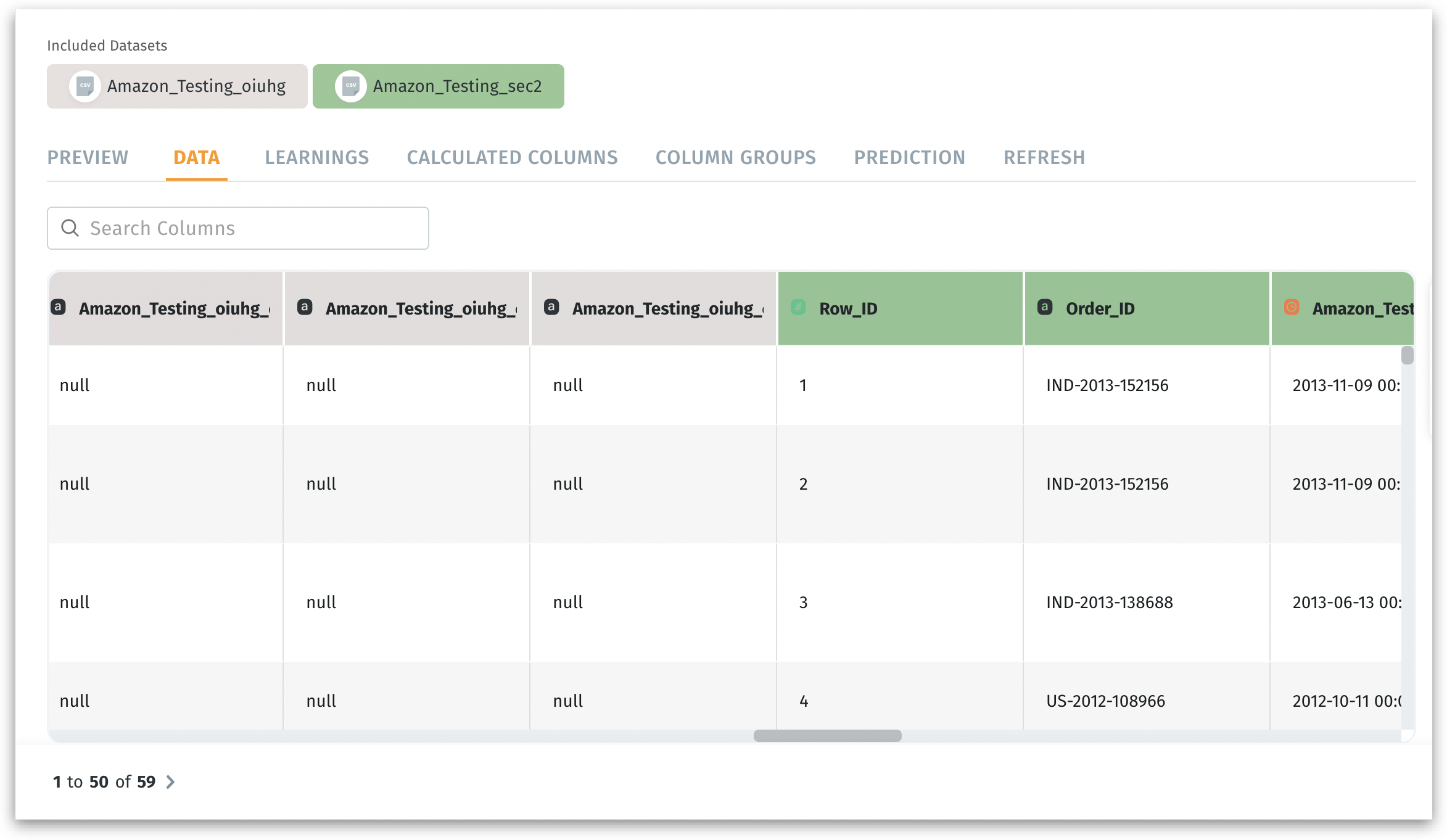Switch to the PREVIEW tab

click(x=88, y=158)
